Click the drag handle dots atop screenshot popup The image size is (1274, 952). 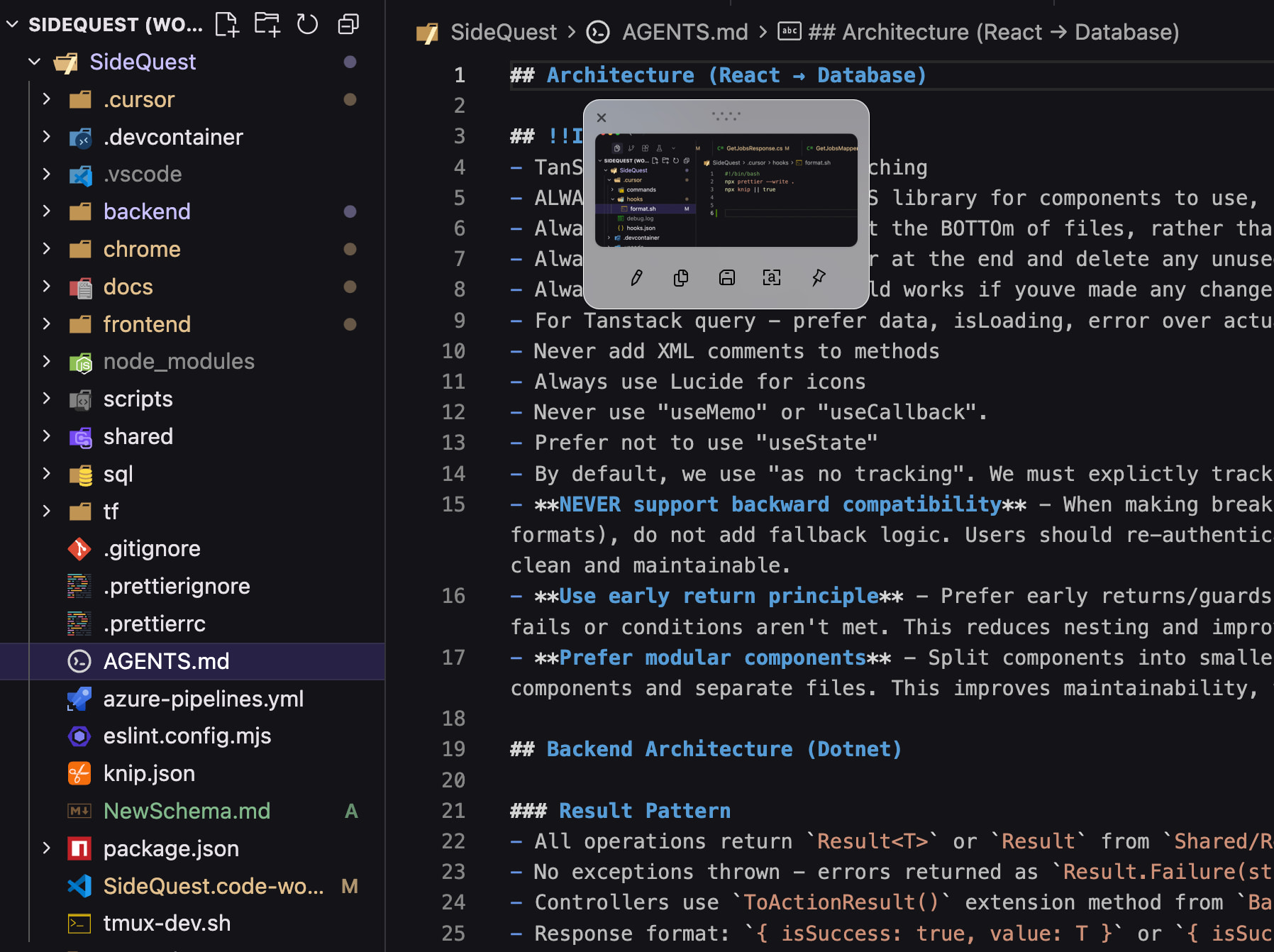click(x=726, y=115)
